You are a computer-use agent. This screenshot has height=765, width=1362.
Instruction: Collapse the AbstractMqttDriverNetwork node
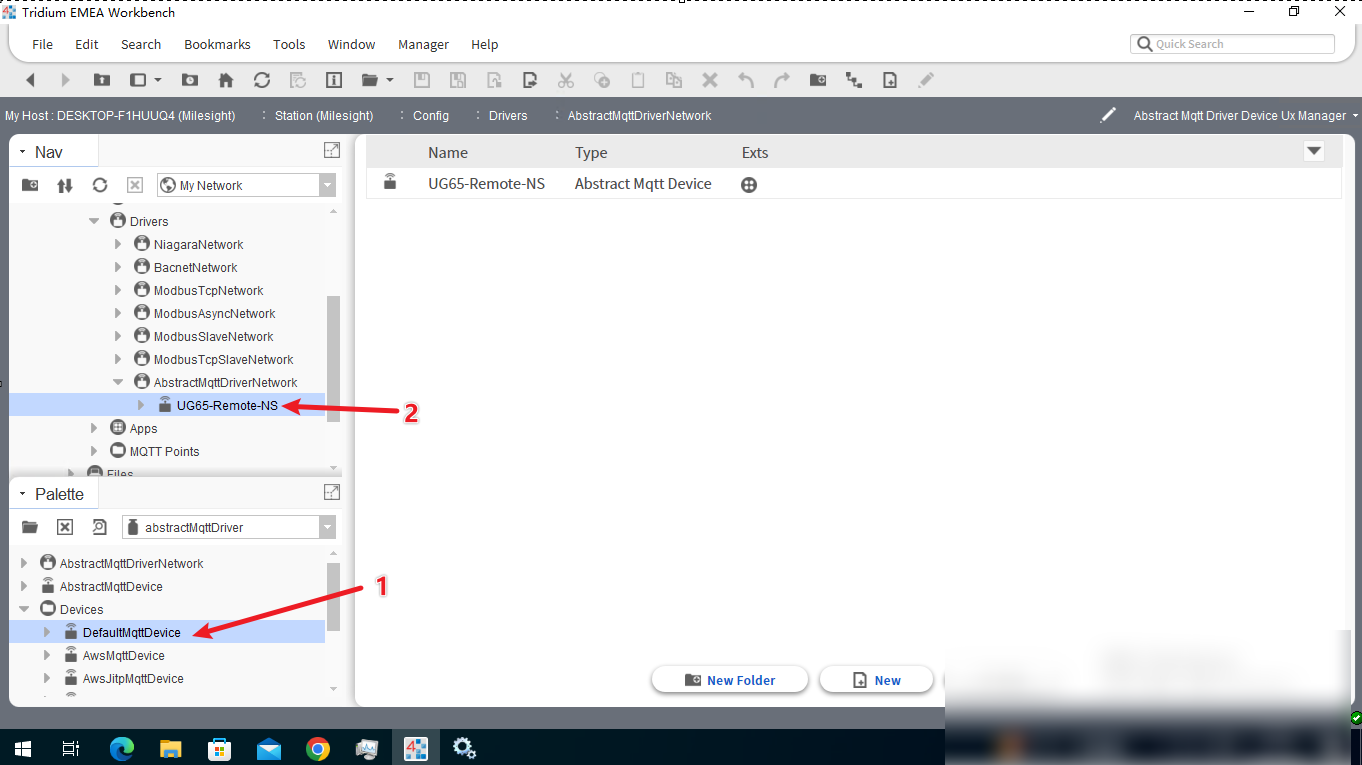click(x=118, y=382)
